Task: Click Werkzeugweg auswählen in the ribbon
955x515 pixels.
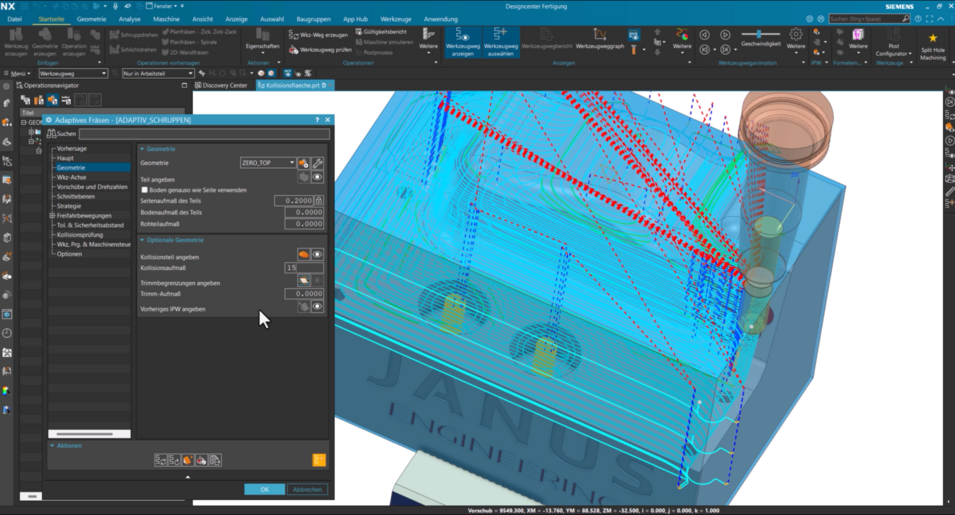Action: (501, 41)
